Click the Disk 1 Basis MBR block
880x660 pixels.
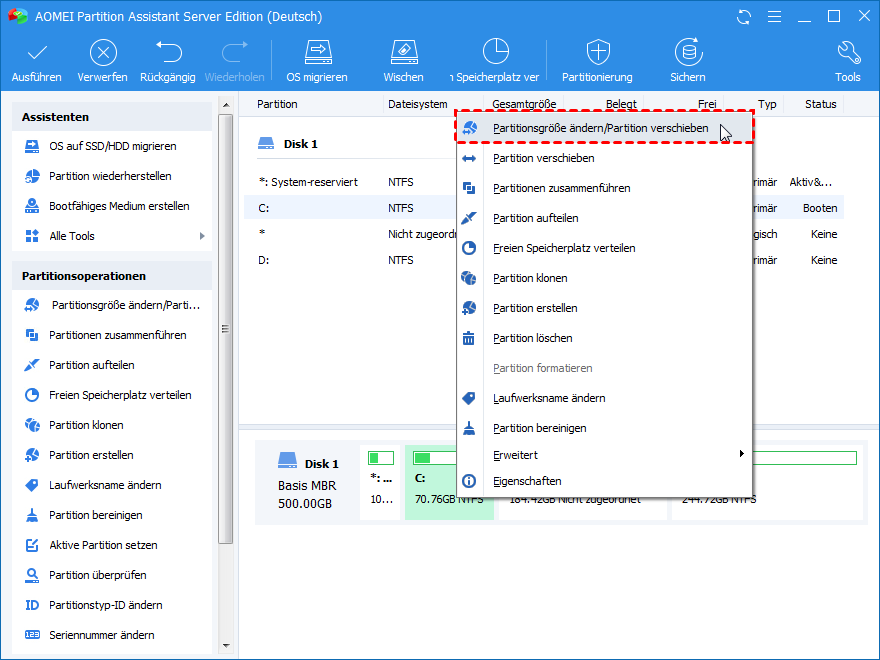click(308, 482)
